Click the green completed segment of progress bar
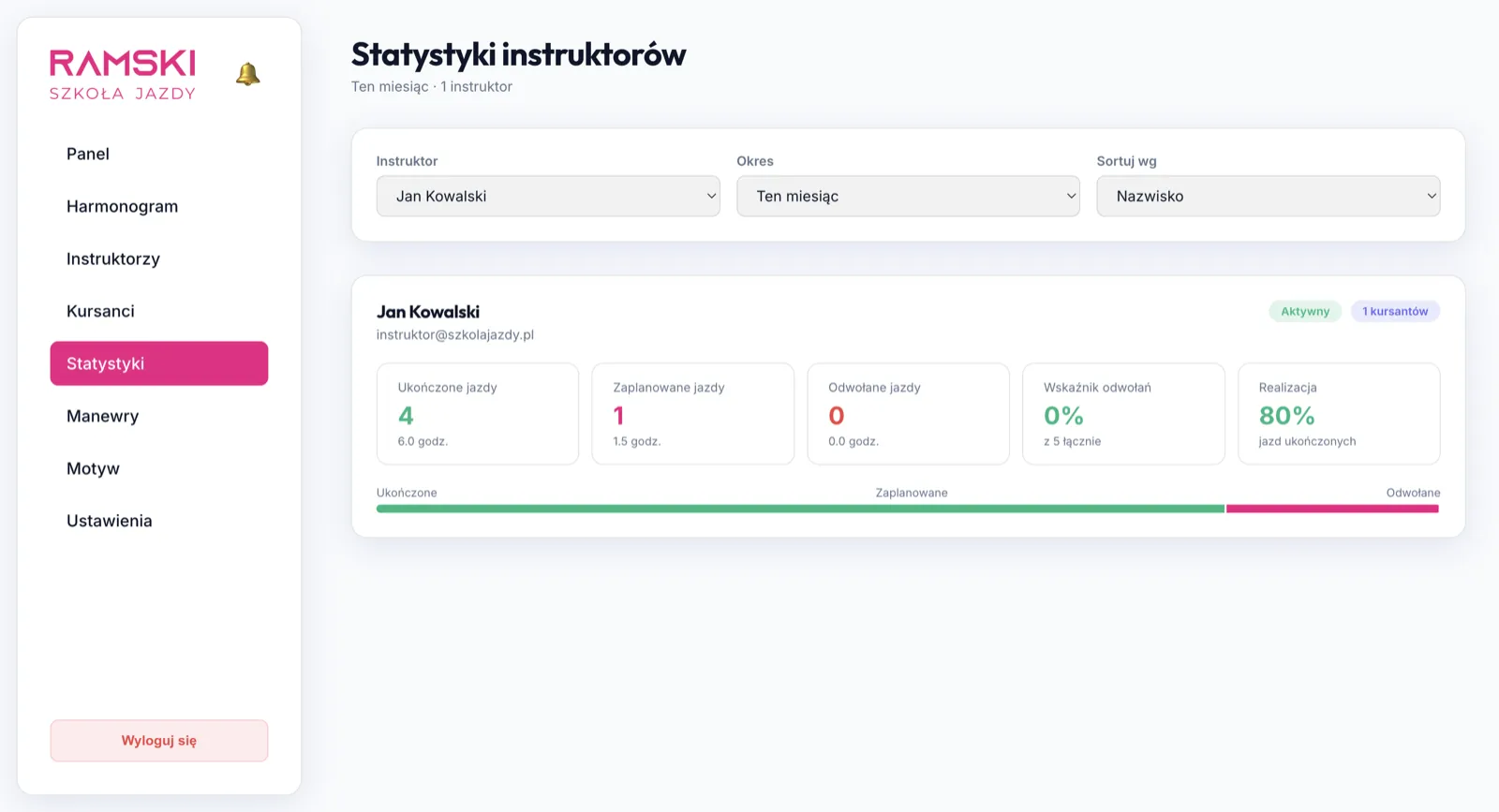The image size is (1499, 812). tap(800, 509)
